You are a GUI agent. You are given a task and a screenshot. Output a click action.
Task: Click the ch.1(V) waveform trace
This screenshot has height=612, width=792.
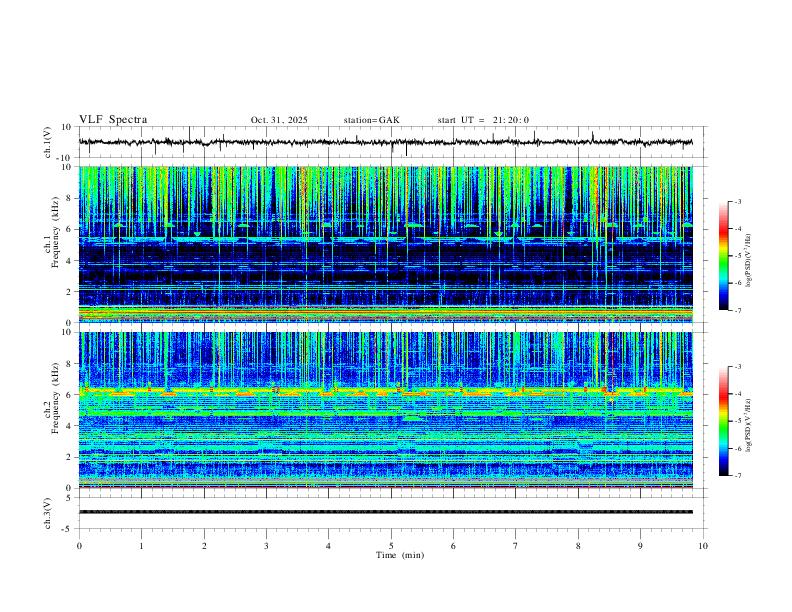pos(386,142)
